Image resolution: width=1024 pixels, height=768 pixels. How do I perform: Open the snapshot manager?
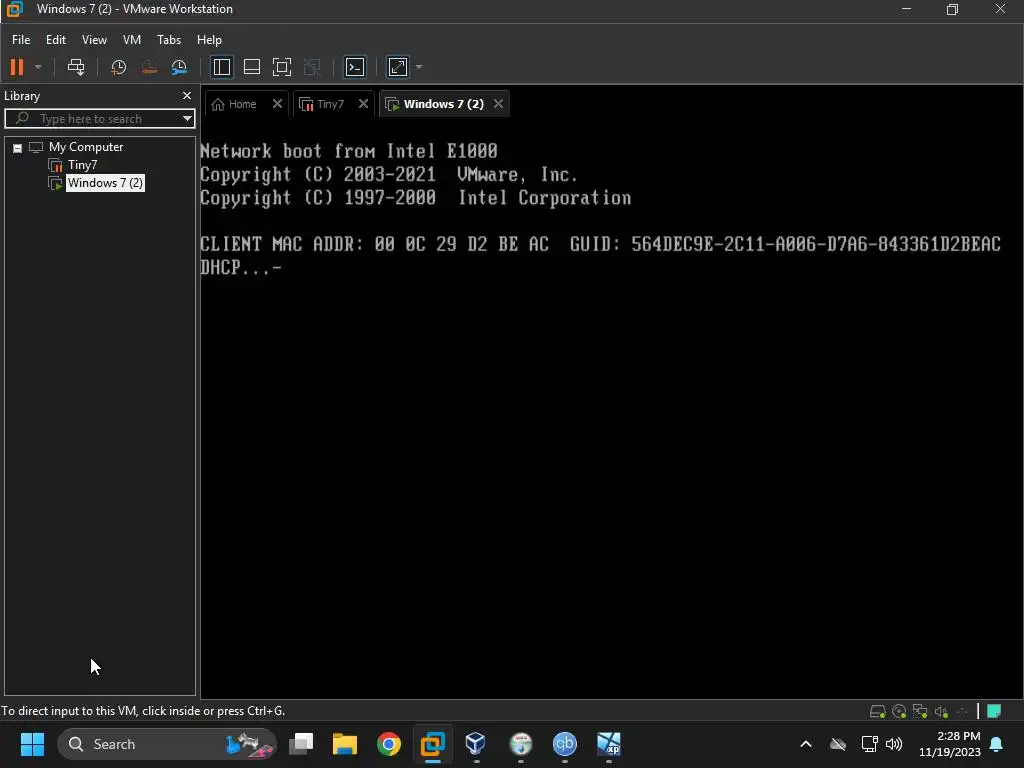pos(179,67)
